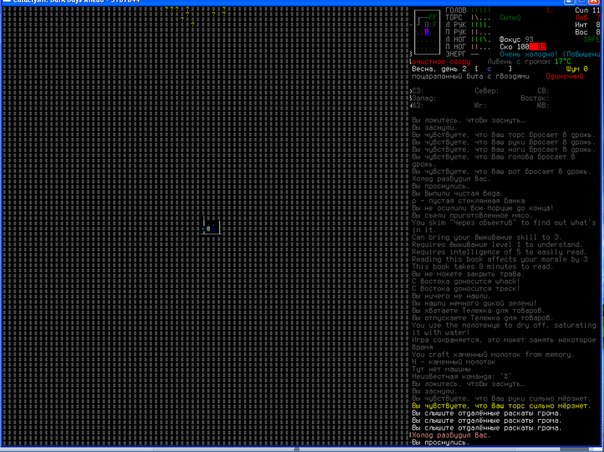The width and height of the screenshot is (604, 452).
Task: Click the Фокус 93 focus value
Action: click(516, 38)
